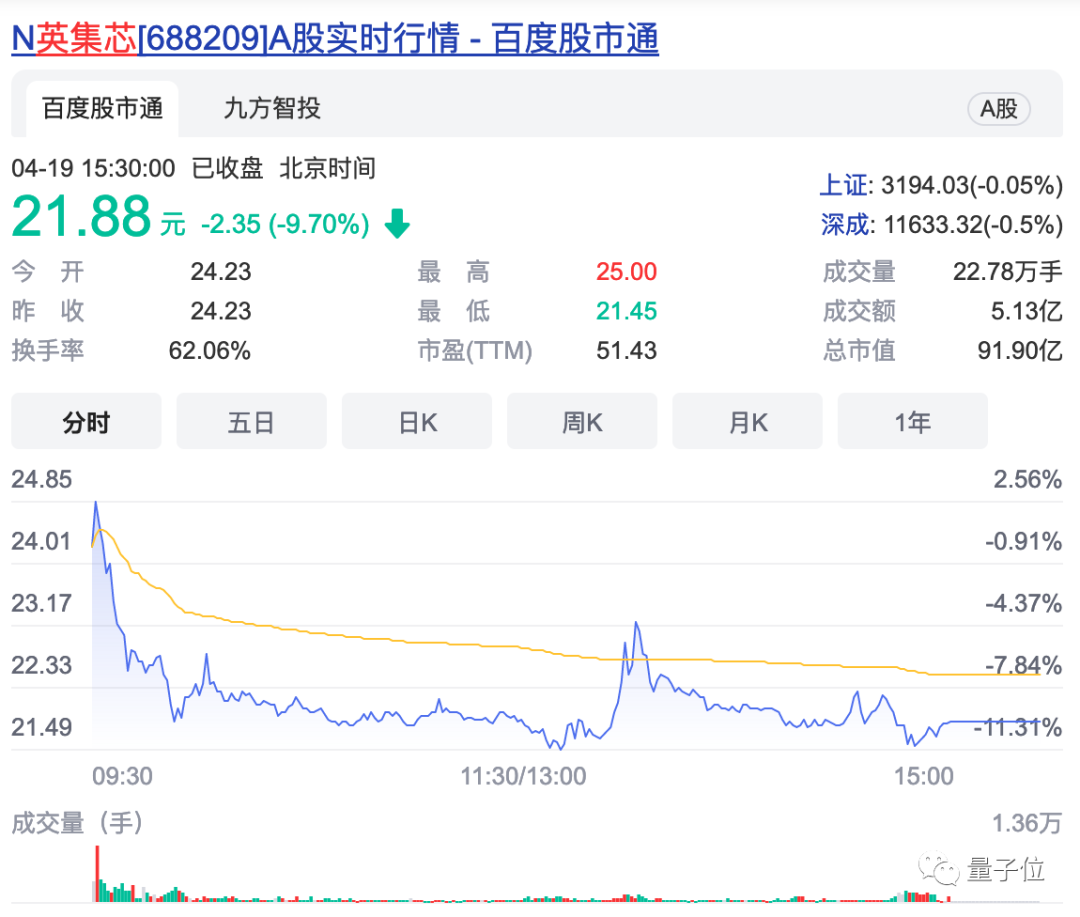This screenshot has height=917, width=1080.
Task: Click the 成交量（手）chart label
Action: [x=77, y=823]
